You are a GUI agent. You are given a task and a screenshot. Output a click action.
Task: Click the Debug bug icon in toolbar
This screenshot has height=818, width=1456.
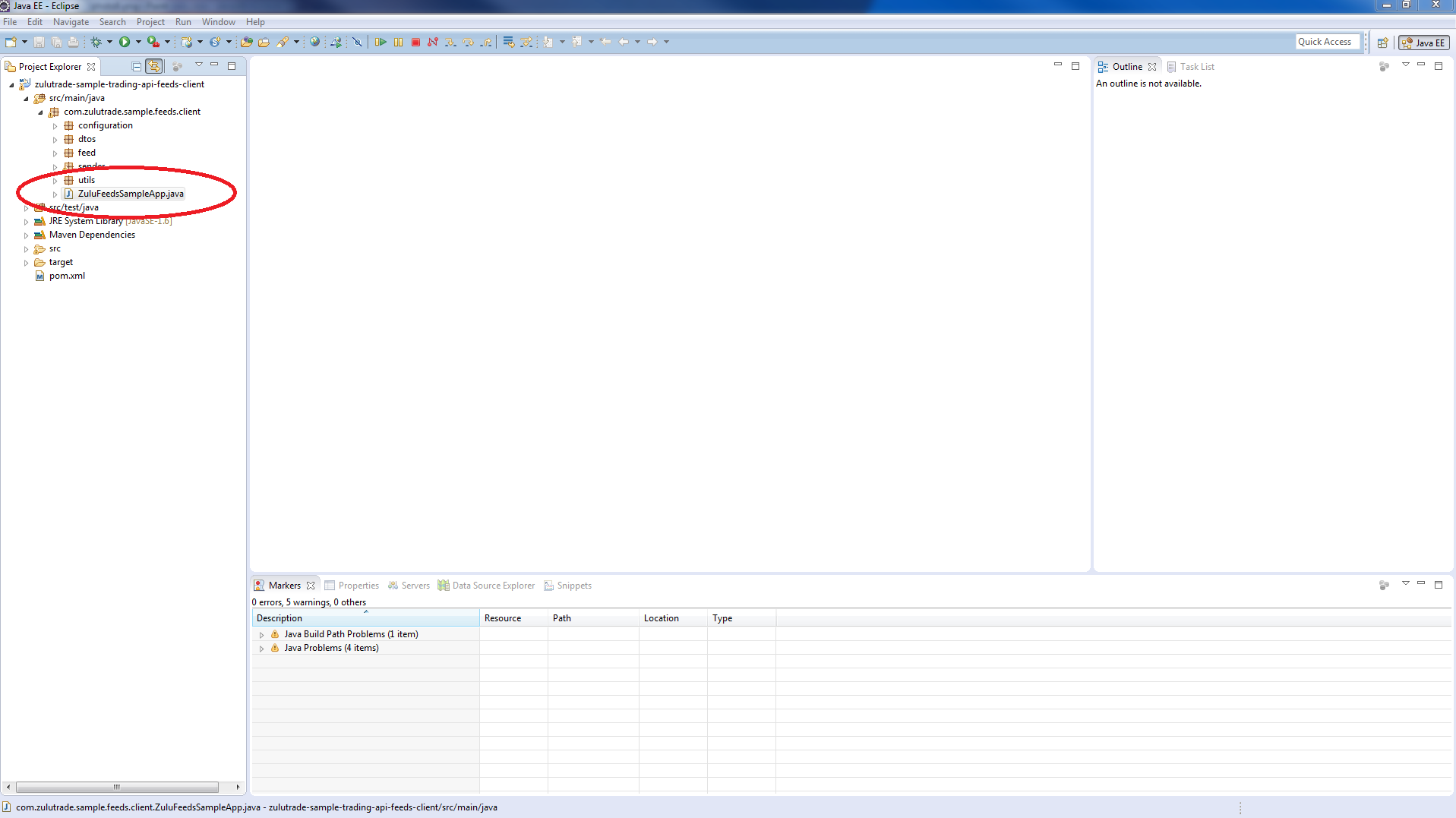click(96, 43)
